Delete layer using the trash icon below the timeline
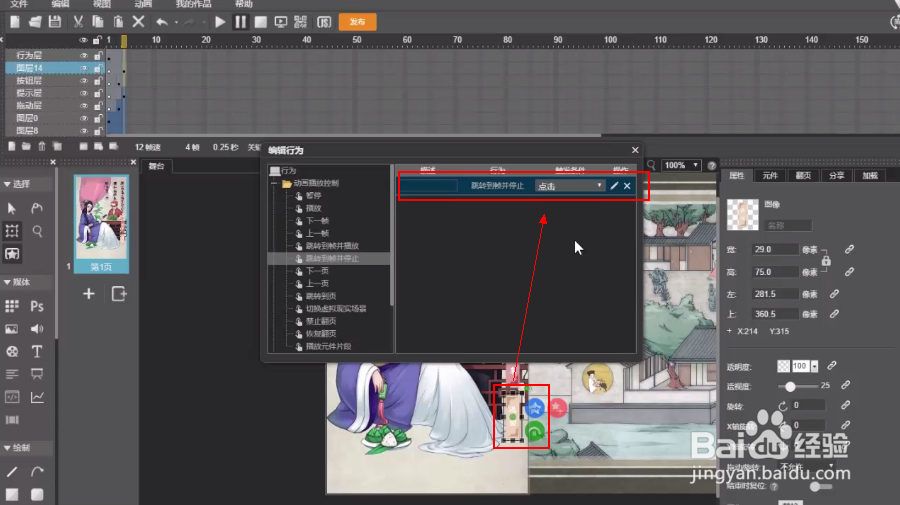The width and height of the screenshot is (900, 505). click(x=42, y=146)
